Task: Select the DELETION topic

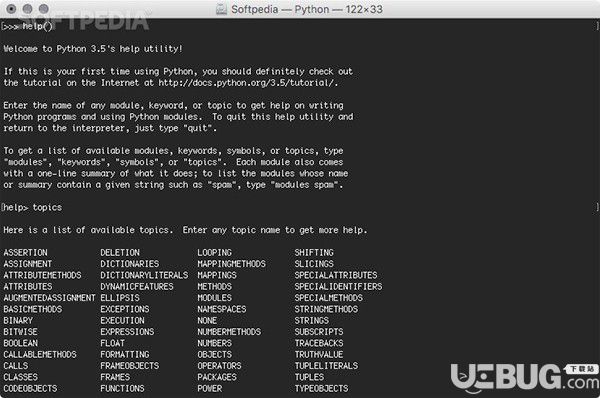Action: coord(120,253)
